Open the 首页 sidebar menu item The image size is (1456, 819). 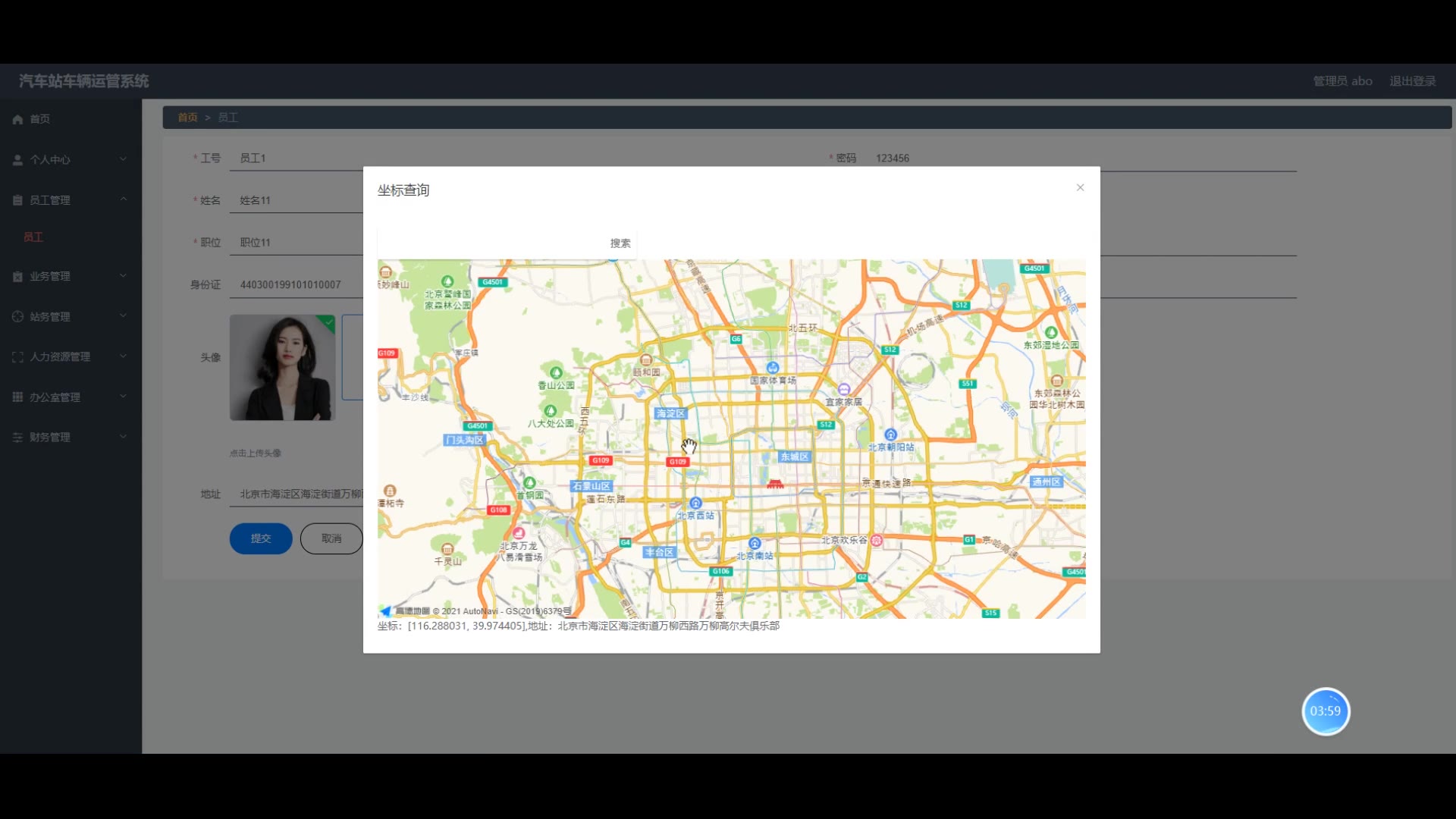click(x=71, y=119)
